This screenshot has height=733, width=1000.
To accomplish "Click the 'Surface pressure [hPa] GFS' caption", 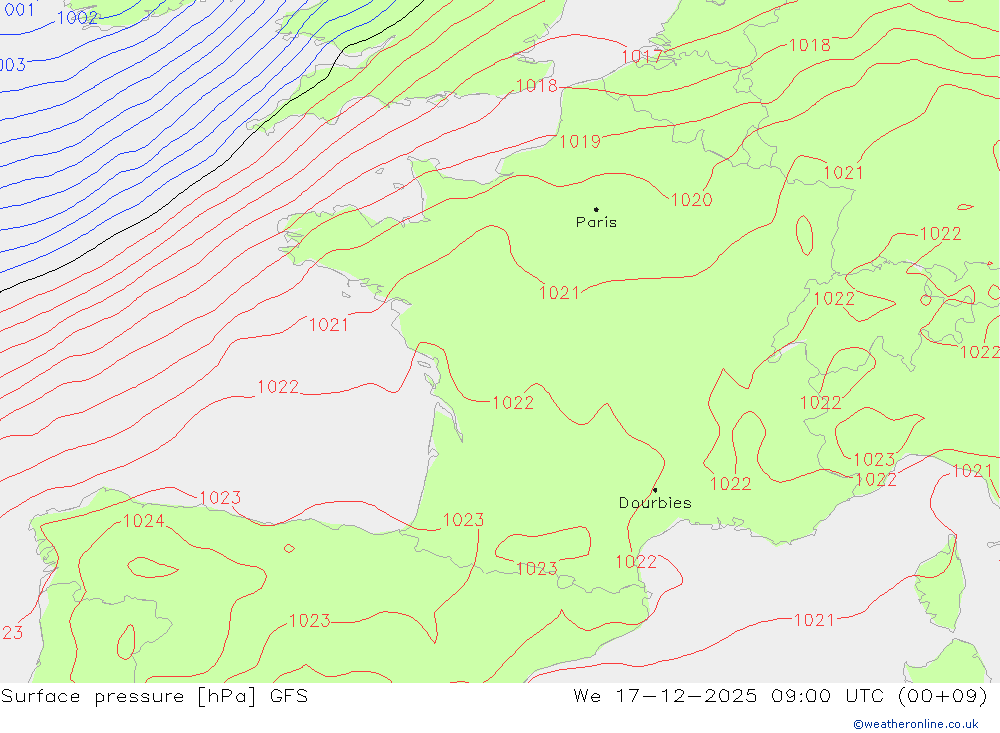I will tap(154, 696).
